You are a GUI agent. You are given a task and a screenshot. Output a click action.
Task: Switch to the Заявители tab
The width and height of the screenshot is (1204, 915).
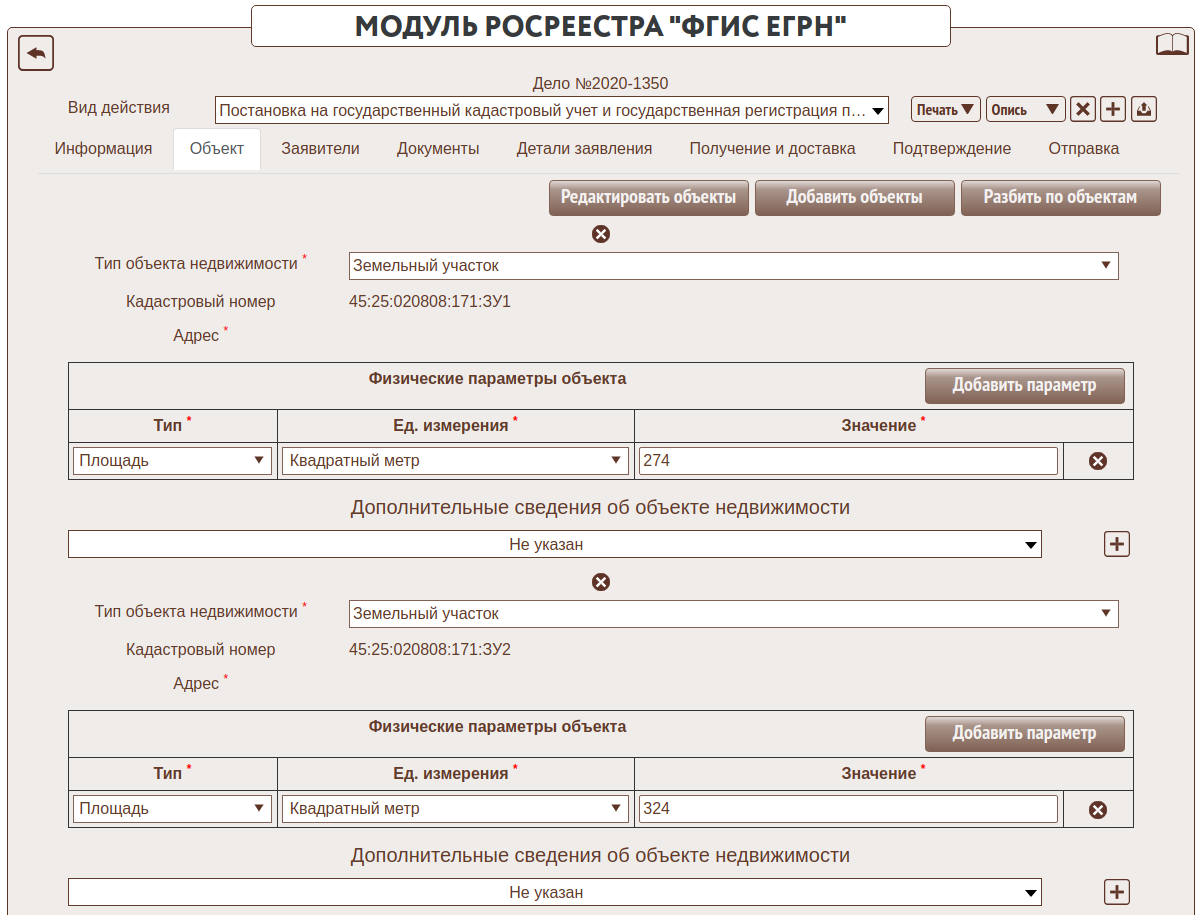click(320, 149)
